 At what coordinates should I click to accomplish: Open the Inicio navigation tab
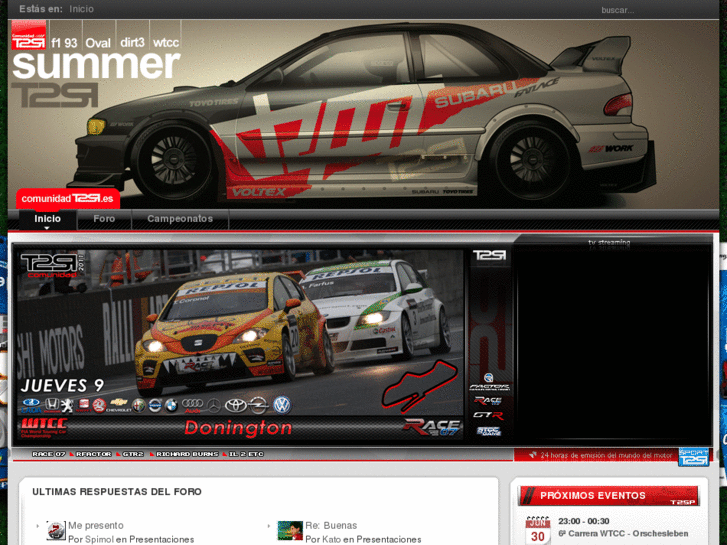pos(47,219)
